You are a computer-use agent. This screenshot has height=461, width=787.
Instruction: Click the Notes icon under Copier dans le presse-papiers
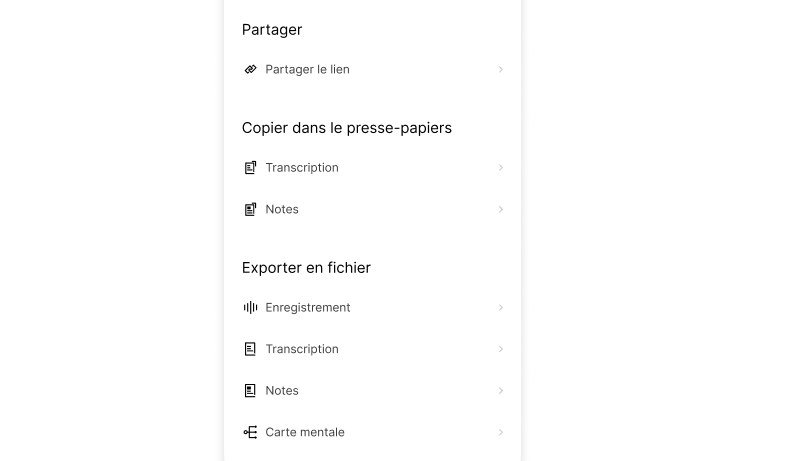pos(250,210)
